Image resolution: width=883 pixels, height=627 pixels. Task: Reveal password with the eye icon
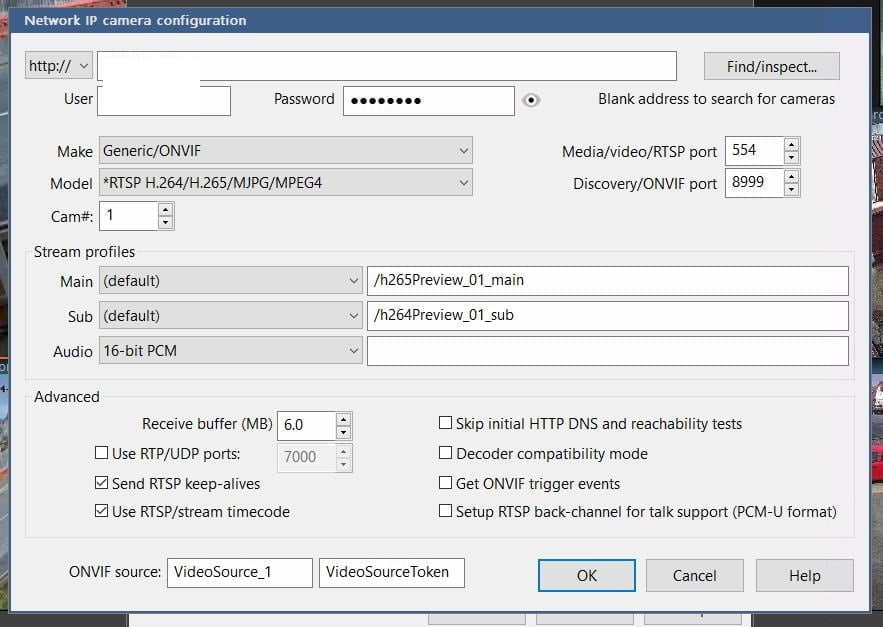(x=531, y=100)
